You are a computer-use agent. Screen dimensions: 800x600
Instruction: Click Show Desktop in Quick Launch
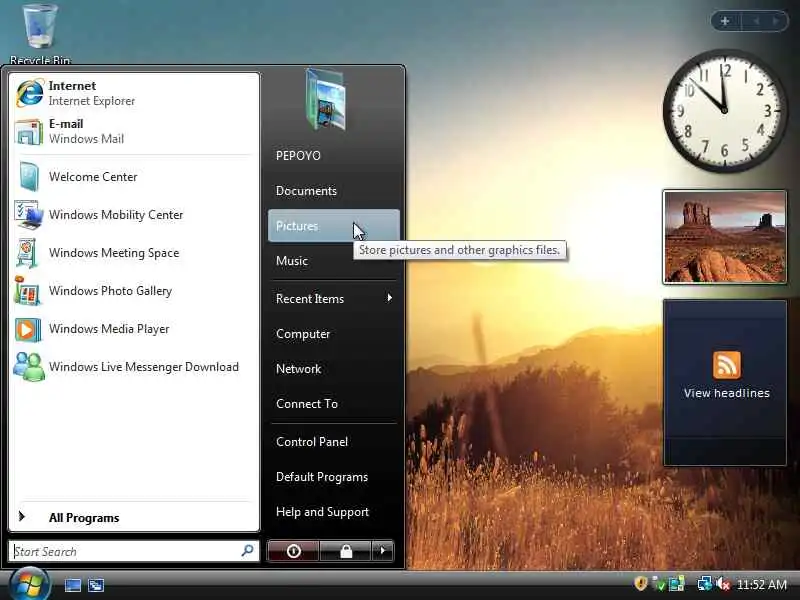point(72,585)
